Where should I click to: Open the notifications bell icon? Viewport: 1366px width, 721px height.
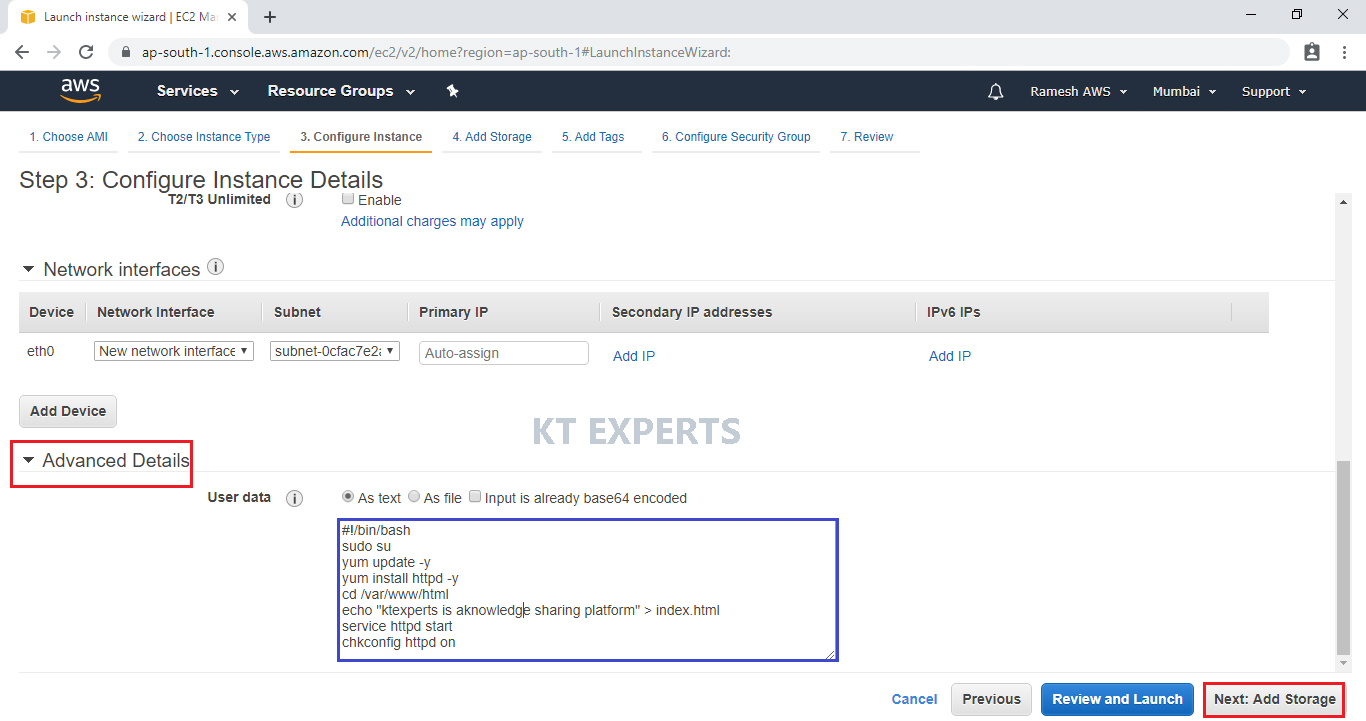point(995,92)
